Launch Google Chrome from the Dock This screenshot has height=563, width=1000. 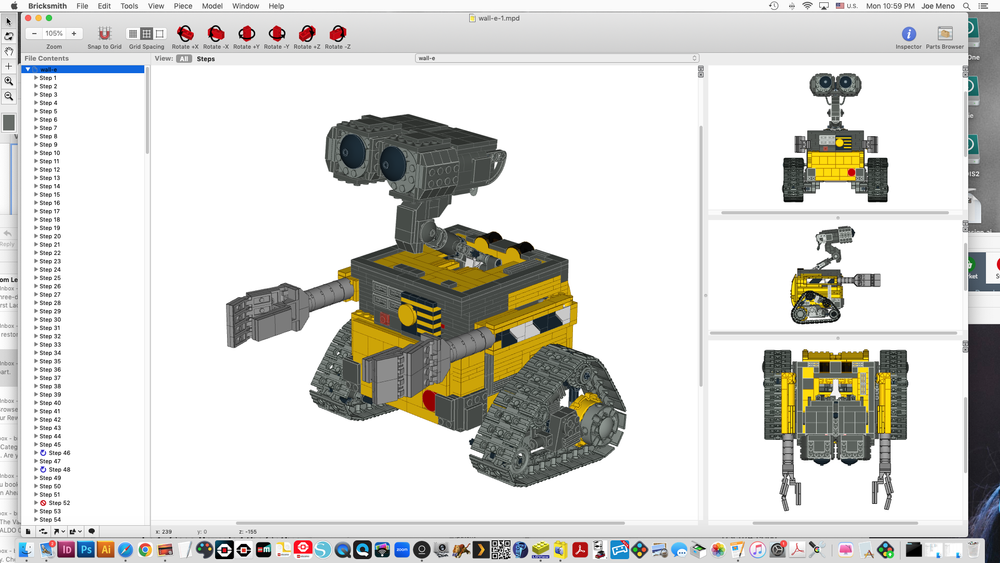(145, 549)
